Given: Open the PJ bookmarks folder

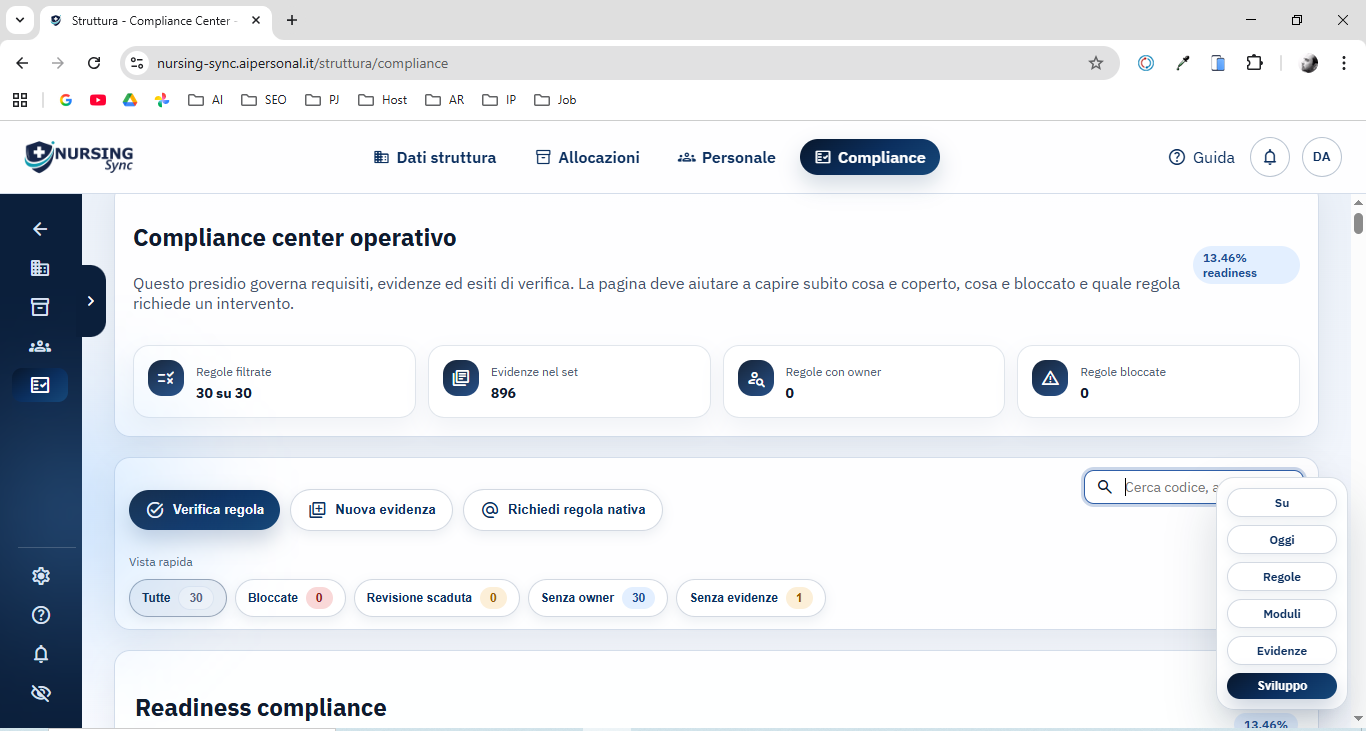Looking at the screenshot, I should coord(322,100).
